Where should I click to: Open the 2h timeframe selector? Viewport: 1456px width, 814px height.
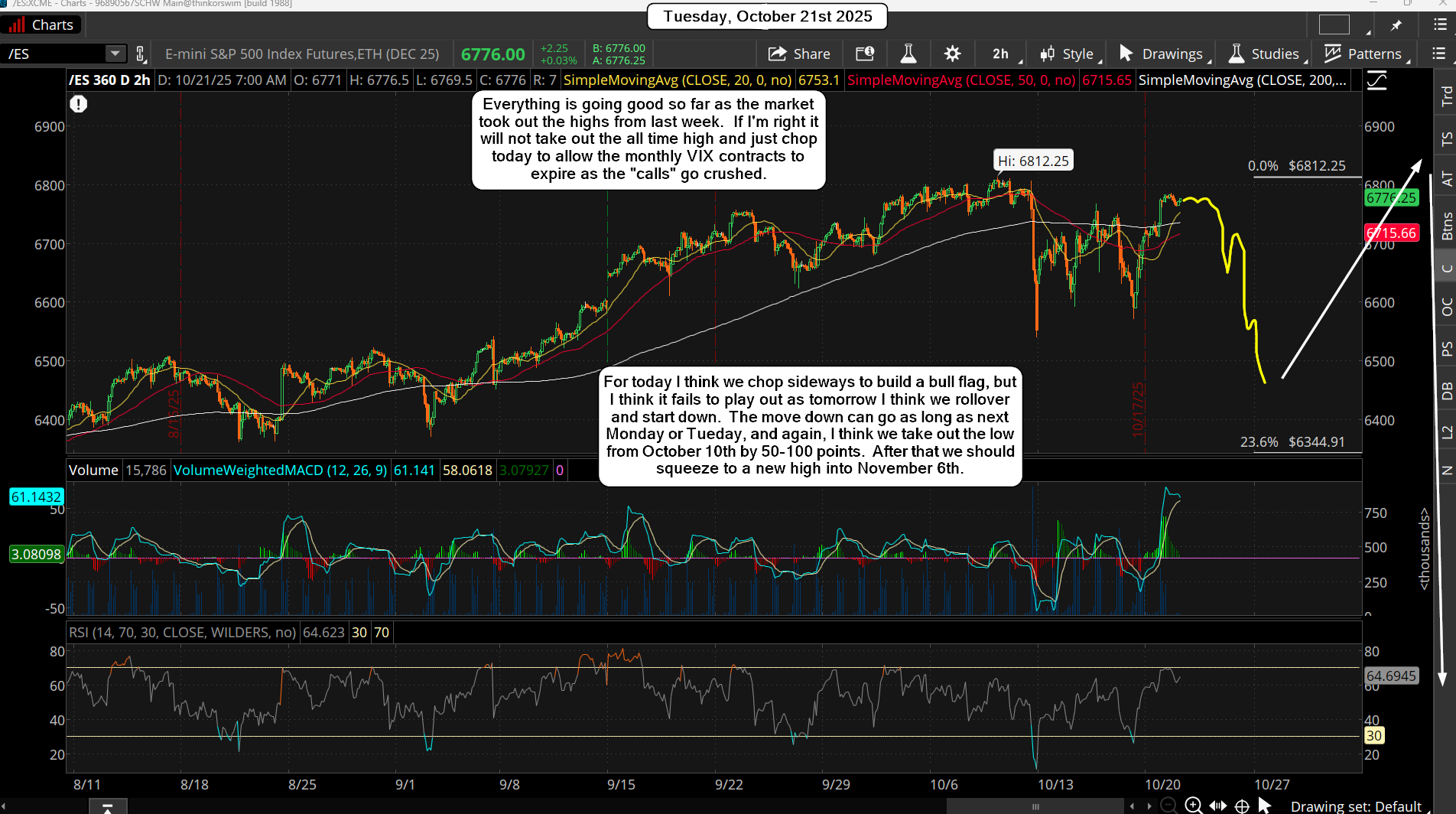[1000, 54]
